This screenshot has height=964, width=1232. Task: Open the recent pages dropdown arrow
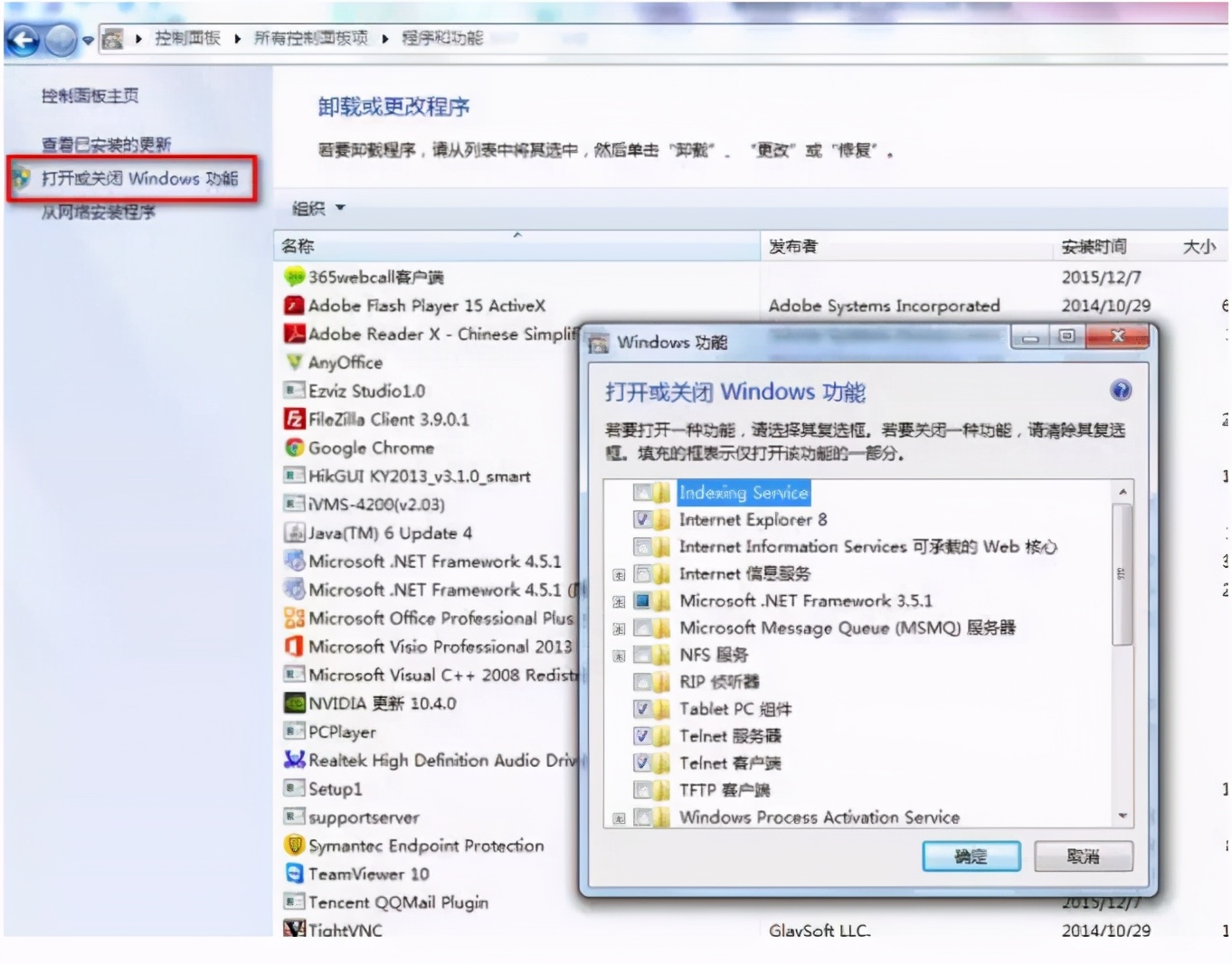tap(88, 41)
